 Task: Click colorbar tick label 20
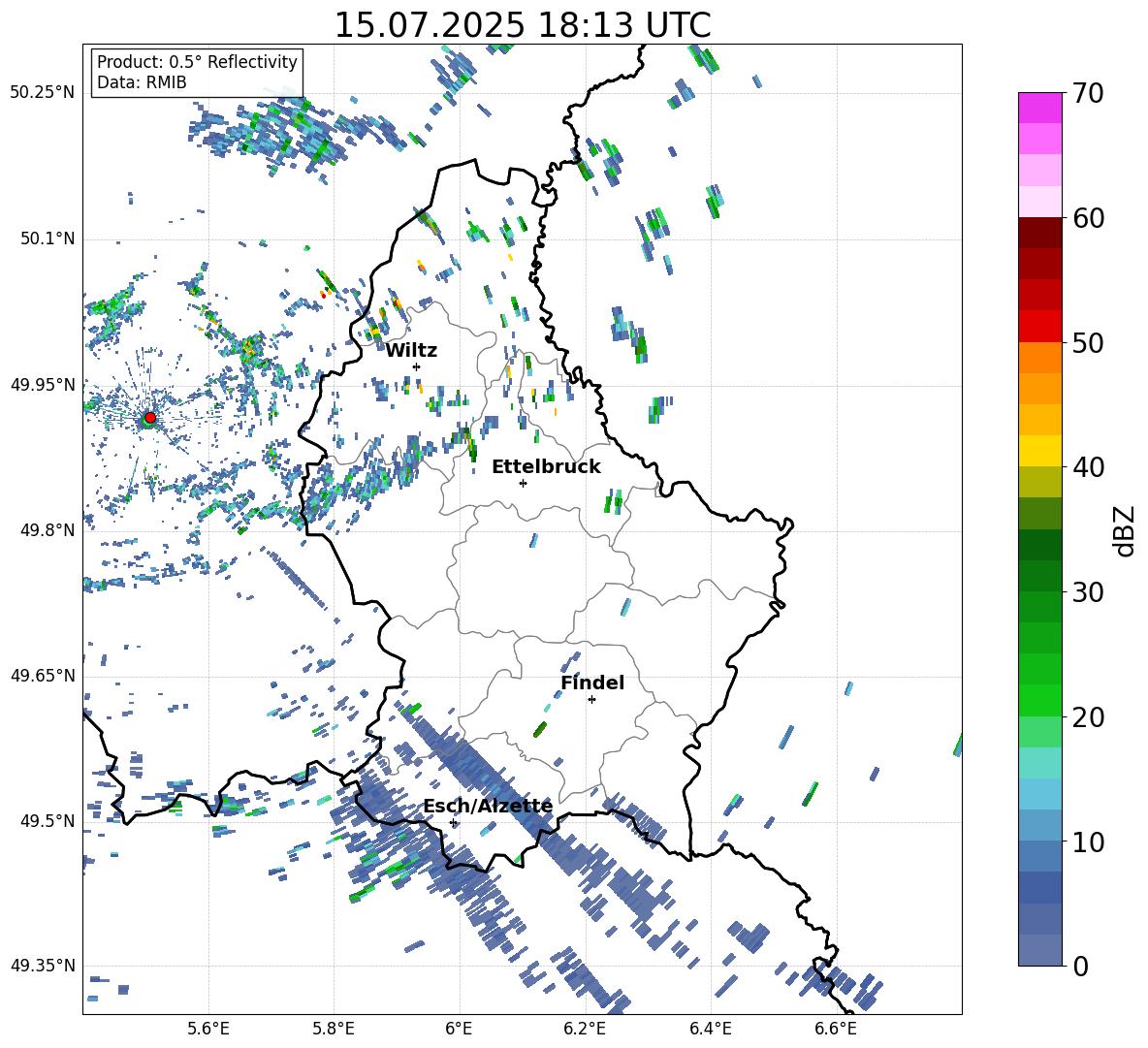click(x=1088, y=717)
